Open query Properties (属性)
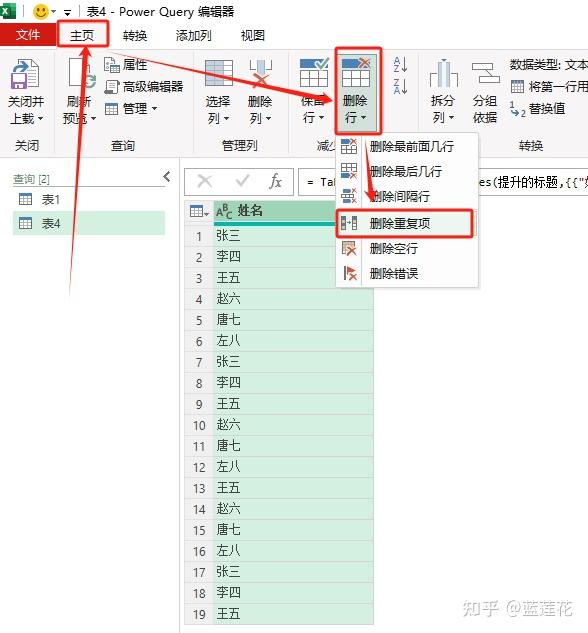The image size is (588, 633). (x=126, y=65)
